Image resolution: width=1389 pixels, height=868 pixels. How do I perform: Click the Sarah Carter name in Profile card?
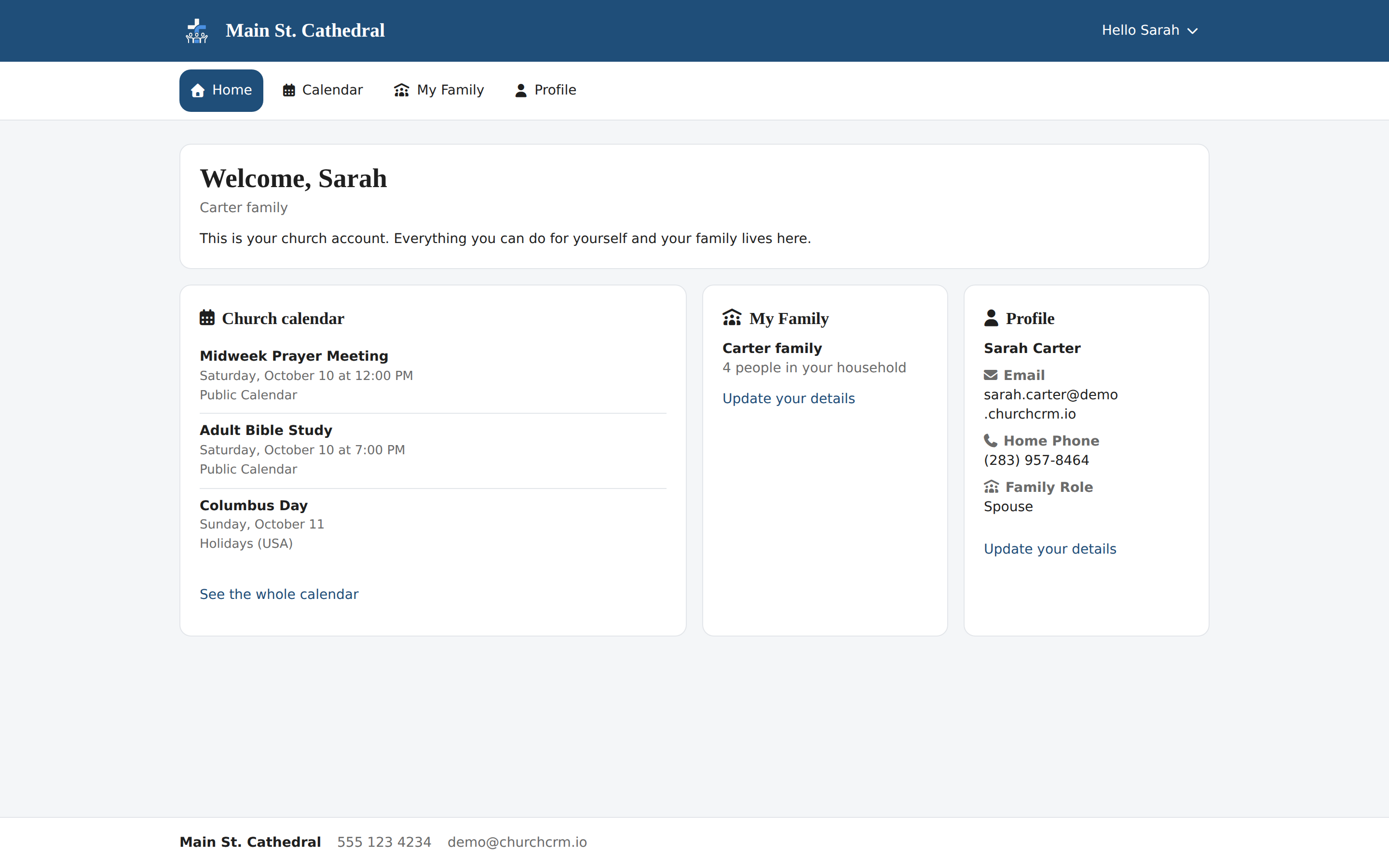pos(1032,348)
